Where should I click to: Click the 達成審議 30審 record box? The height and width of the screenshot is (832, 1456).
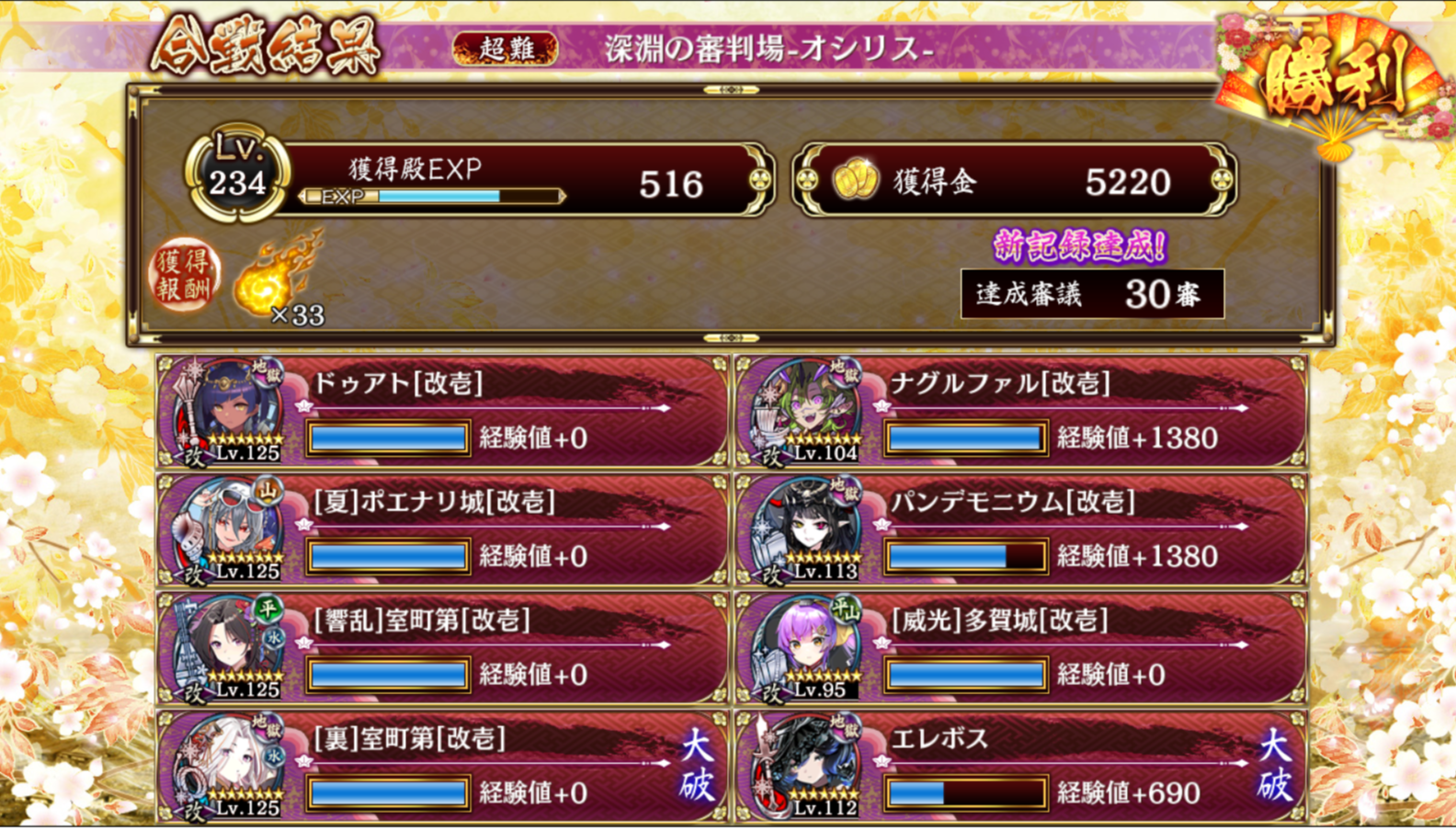click(1092, 294)
